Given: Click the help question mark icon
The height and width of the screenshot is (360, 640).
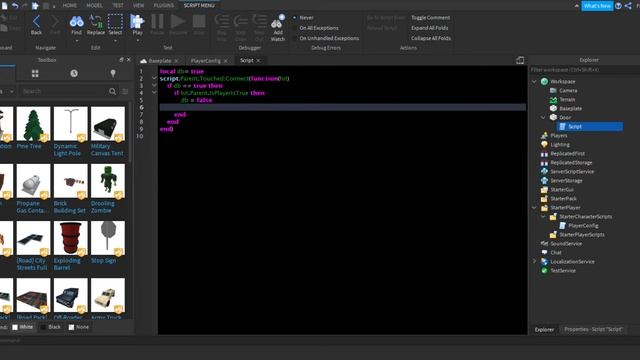Looking at the screenshot, I should click(618, 6).
